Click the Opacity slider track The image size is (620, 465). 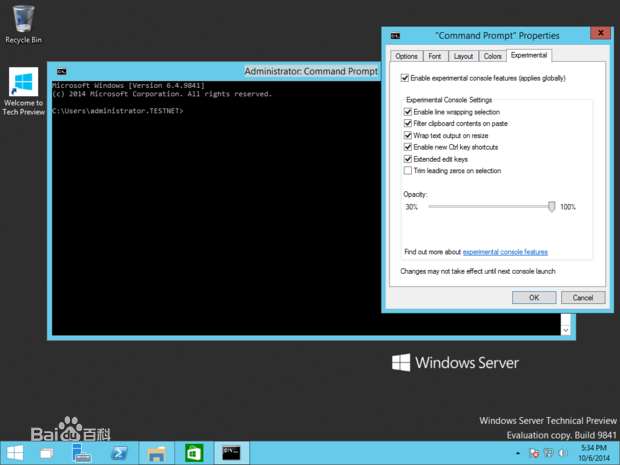[x=490, y=206]
